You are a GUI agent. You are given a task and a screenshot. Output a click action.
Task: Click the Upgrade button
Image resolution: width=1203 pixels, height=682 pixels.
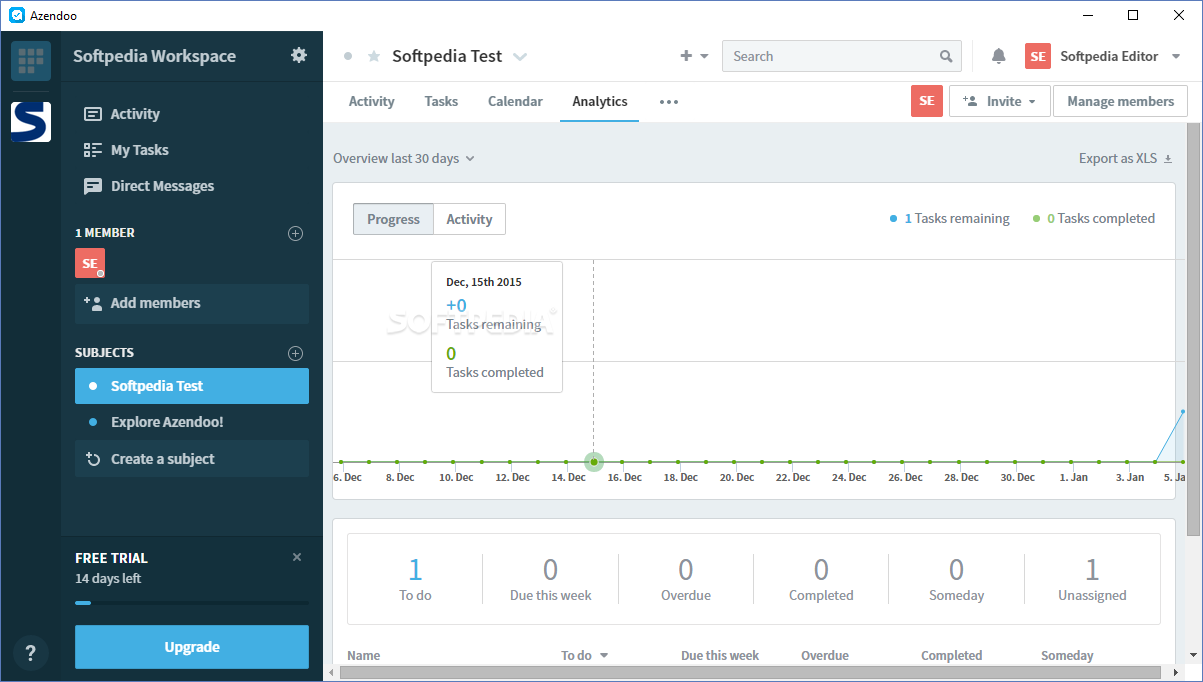pyautogui.click(x=192, y=647)
